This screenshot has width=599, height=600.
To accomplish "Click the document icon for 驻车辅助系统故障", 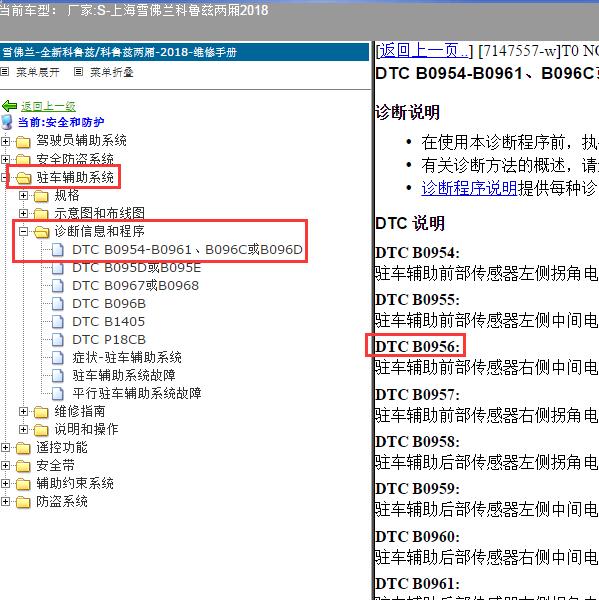I will click(58, 375).
